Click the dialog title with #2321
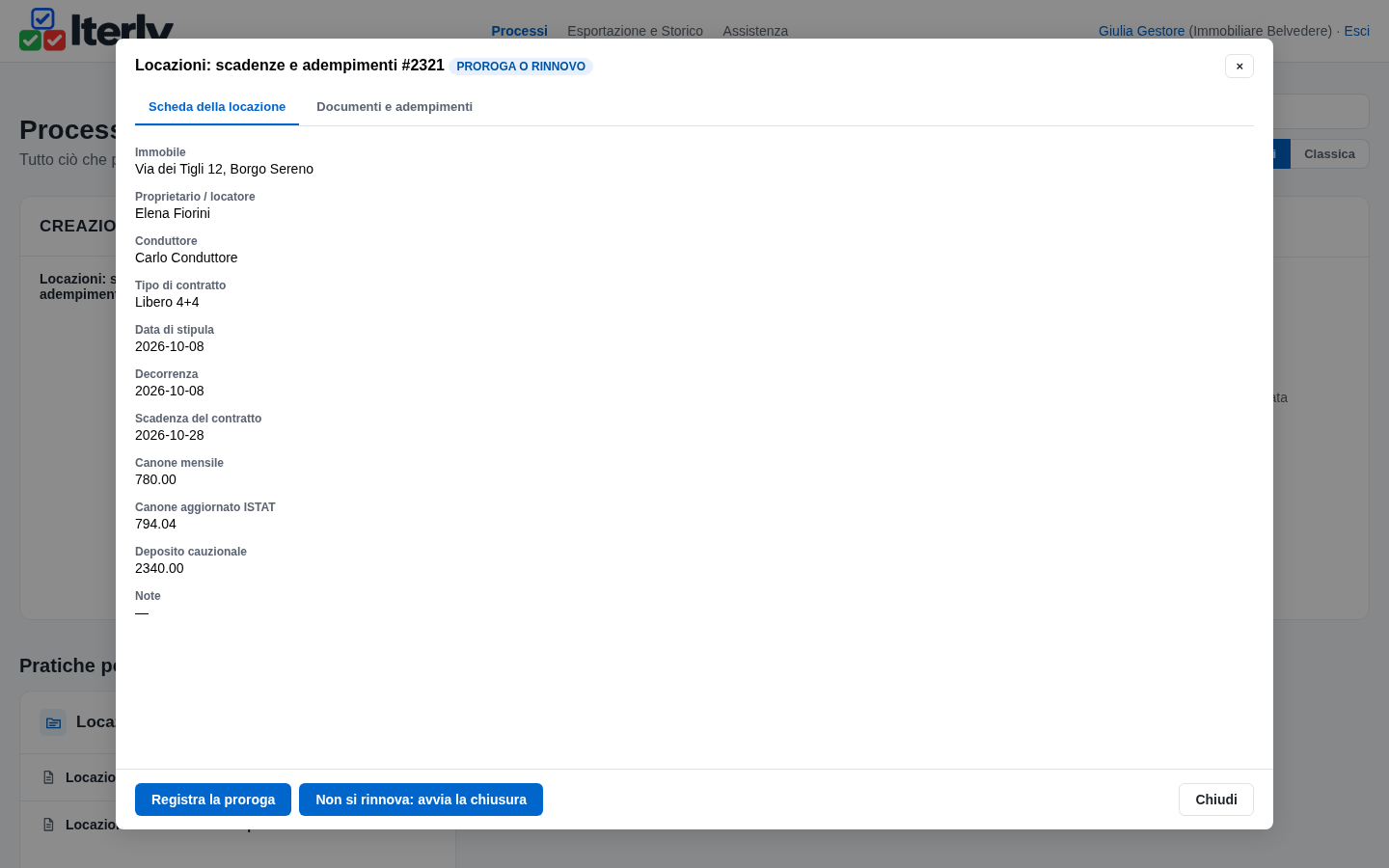This screenshot has width=1389, height=868. pos(289,66)
